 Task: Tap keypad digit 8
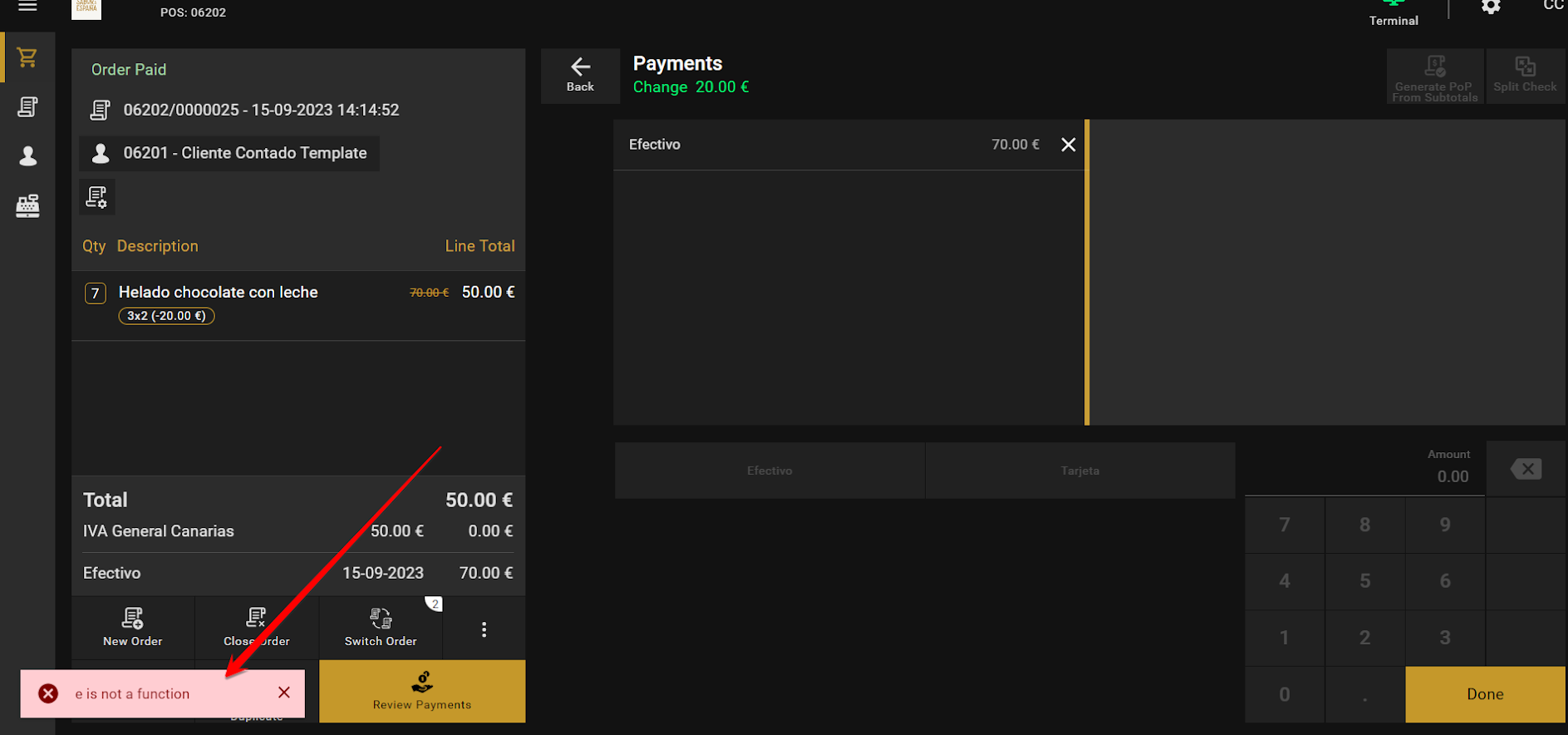(1364, 525)
